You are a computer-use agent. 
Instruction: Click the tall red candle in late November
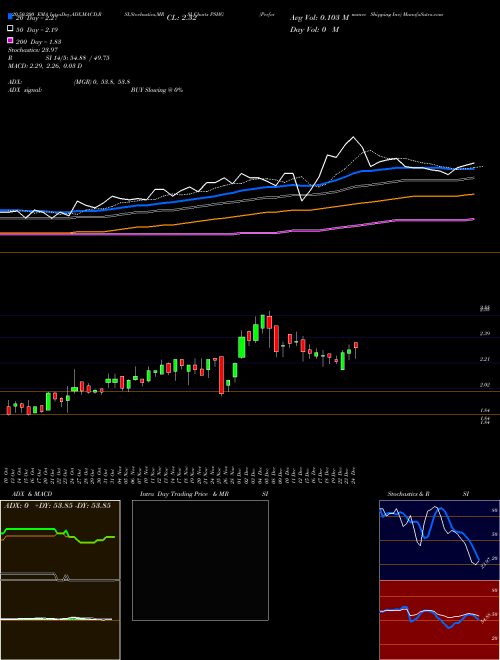coord(221,375)
